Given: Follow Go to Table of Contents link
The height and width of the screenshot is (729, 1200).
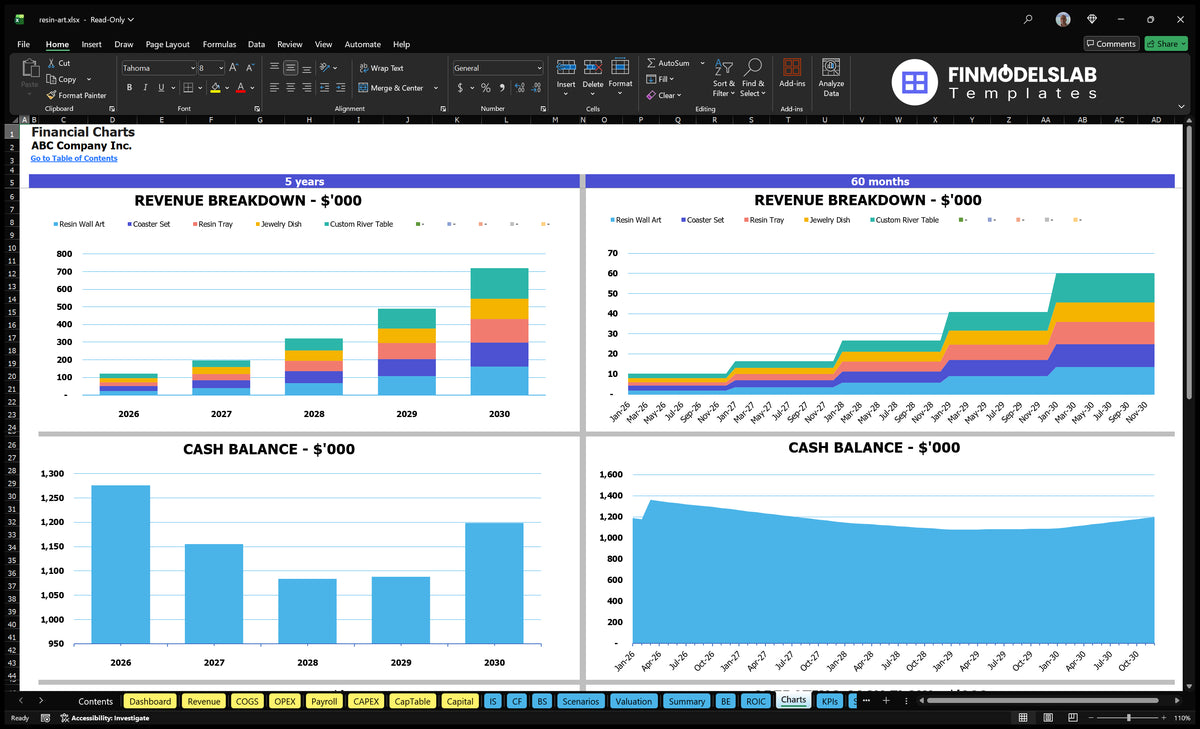Looking at the screenshot, I should [74, 158].
